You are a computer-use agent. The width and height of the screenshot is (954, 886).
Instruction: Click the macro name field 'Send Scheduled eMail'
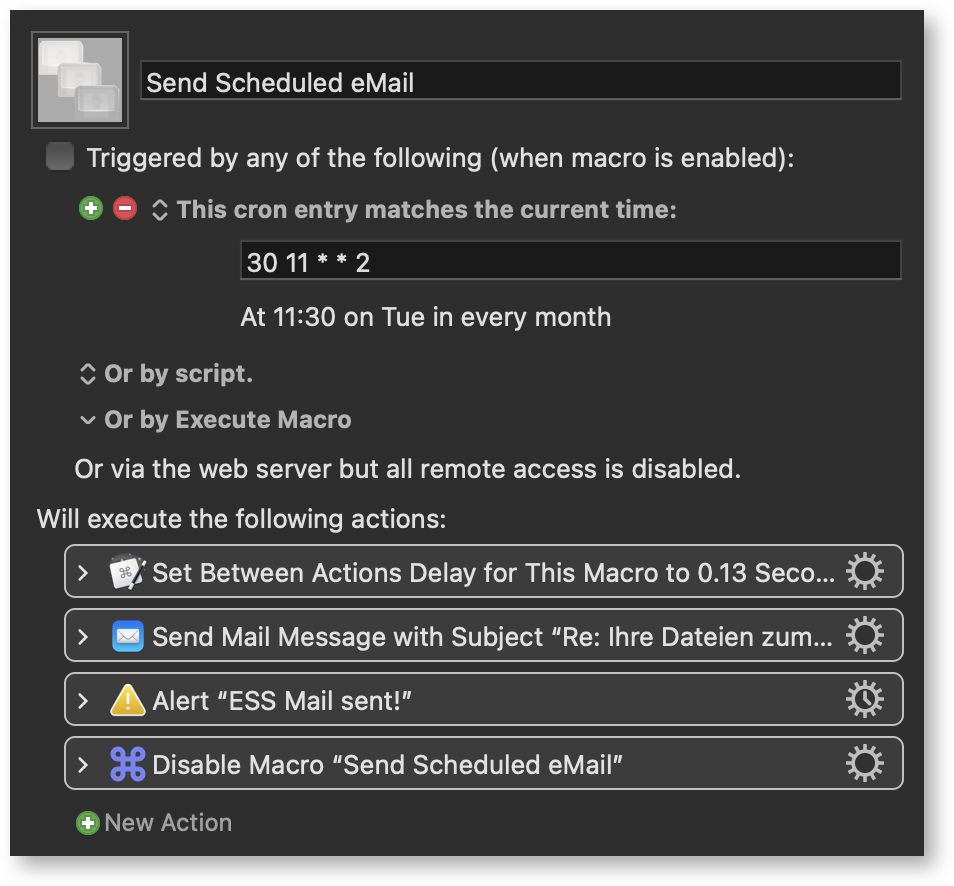click(x=520, y=81)
